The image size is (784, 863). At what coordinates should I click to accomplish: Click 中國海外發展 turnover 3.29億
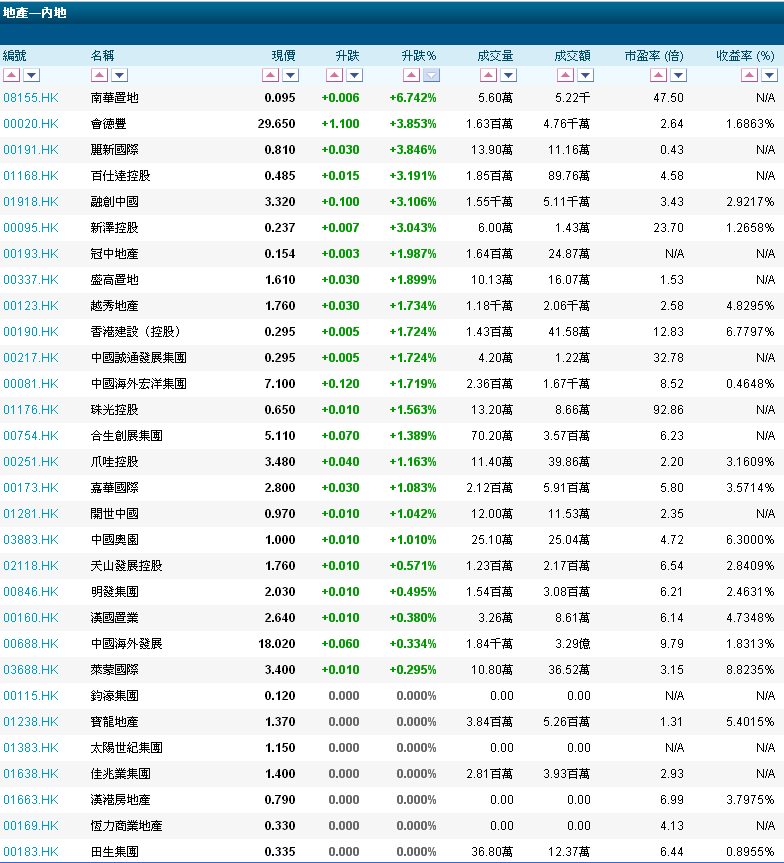coord(573,644)
